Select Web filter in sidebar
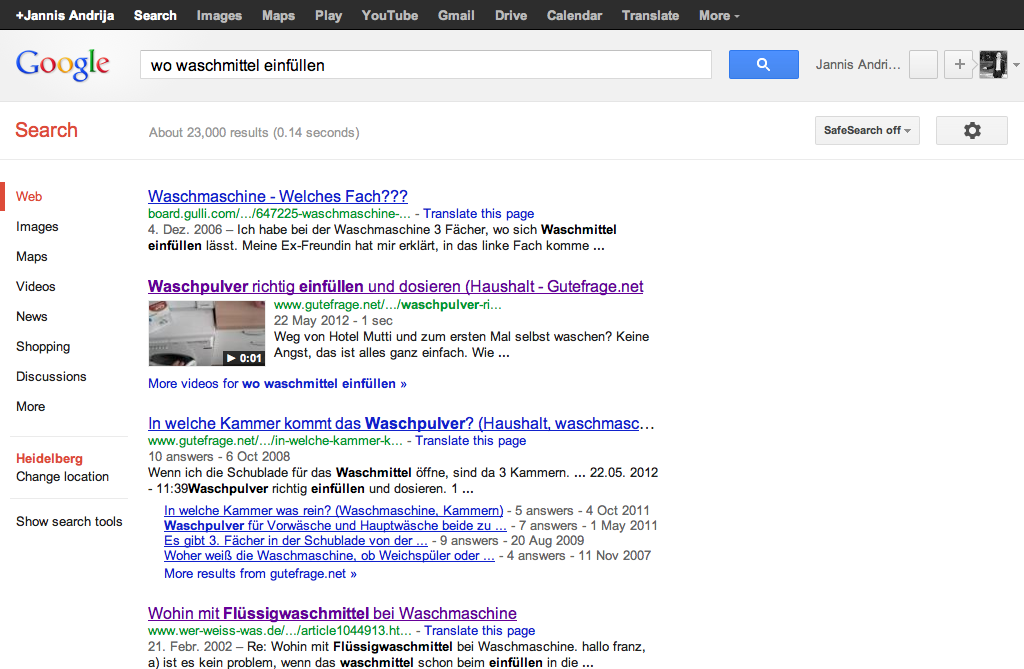The height and width of the screenshot is (669, 1024). tap(29, 196)
